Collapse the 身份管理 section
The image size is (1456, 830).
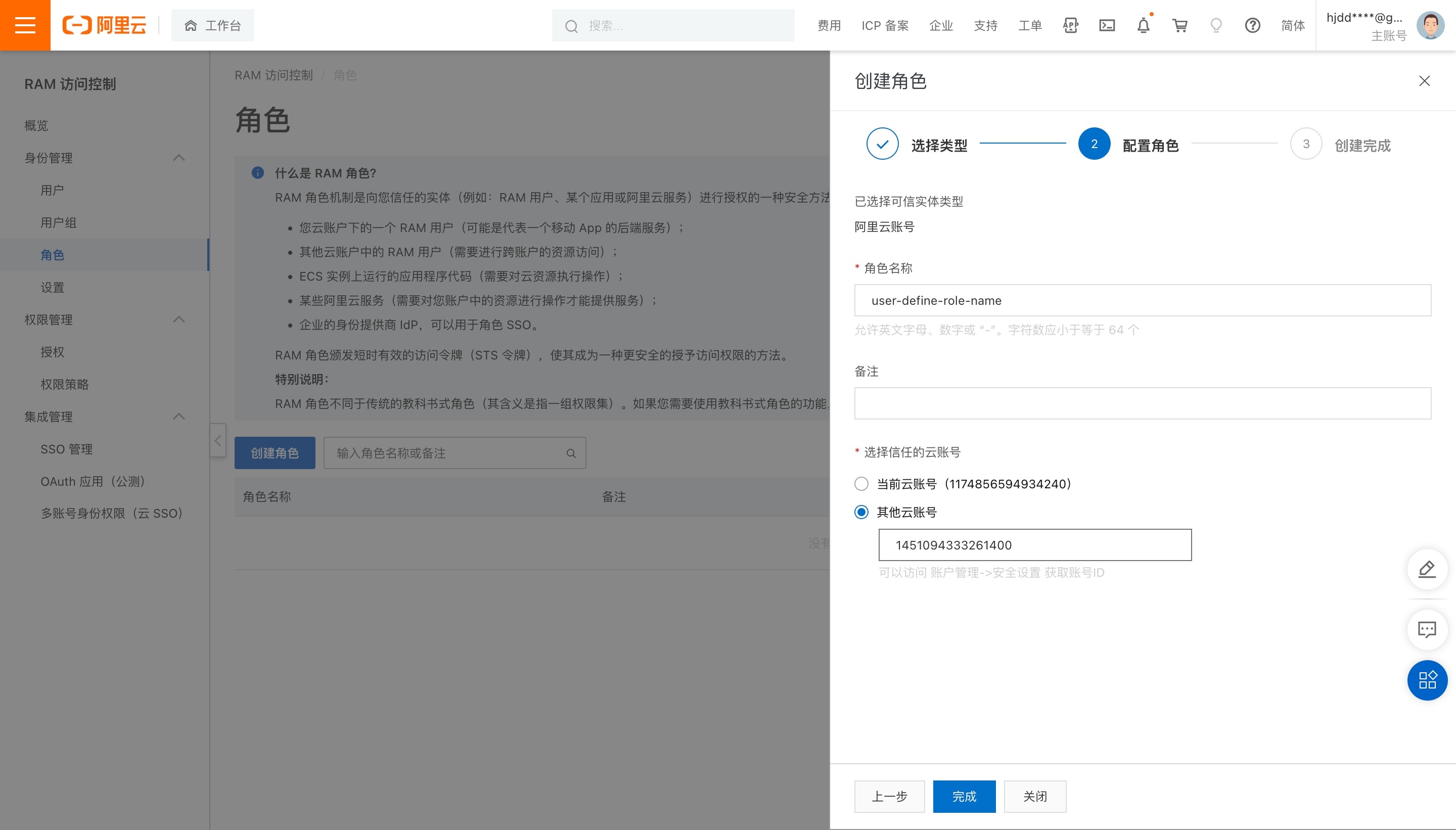click(x=178, y=158)
